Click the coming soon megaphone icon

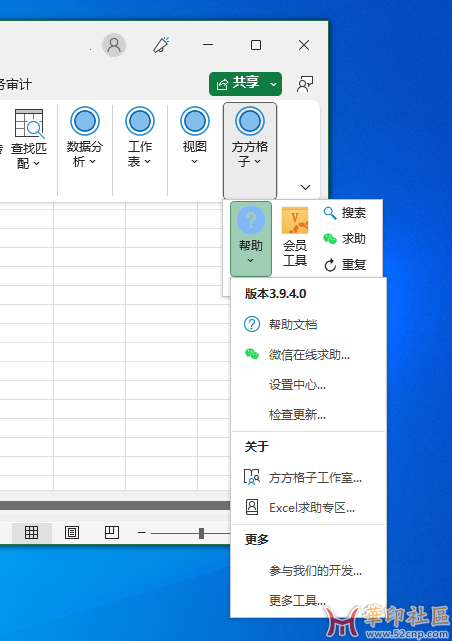coord(161,45)
